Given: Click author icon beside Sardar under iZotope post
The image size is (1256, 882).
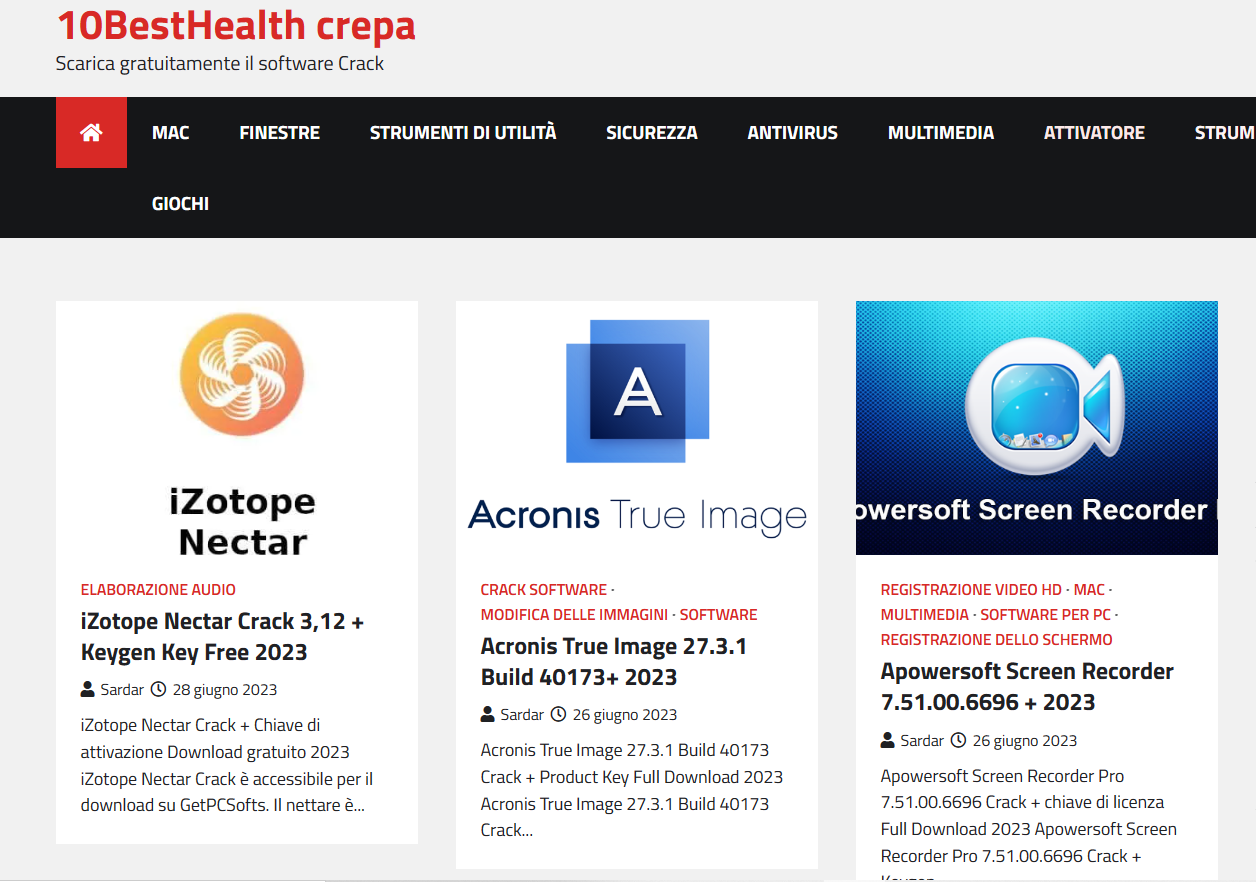Looking at the screenshot, I should point(88,690).
